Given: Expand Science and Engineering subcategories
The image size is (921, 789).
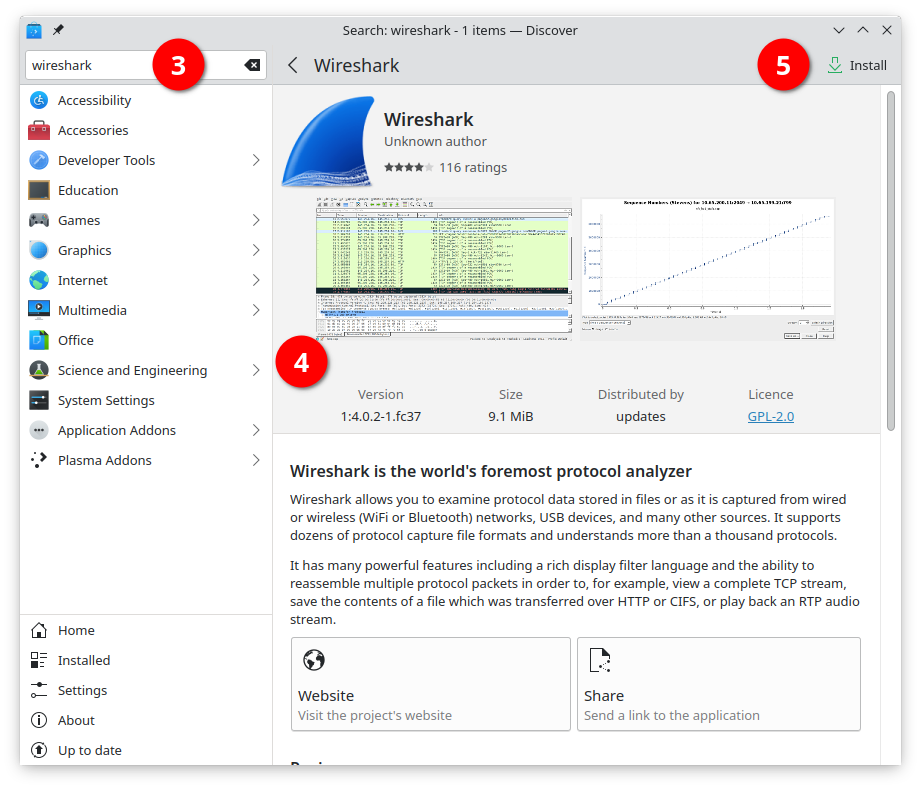Looking at the screenshot, I should pos(256,370).
